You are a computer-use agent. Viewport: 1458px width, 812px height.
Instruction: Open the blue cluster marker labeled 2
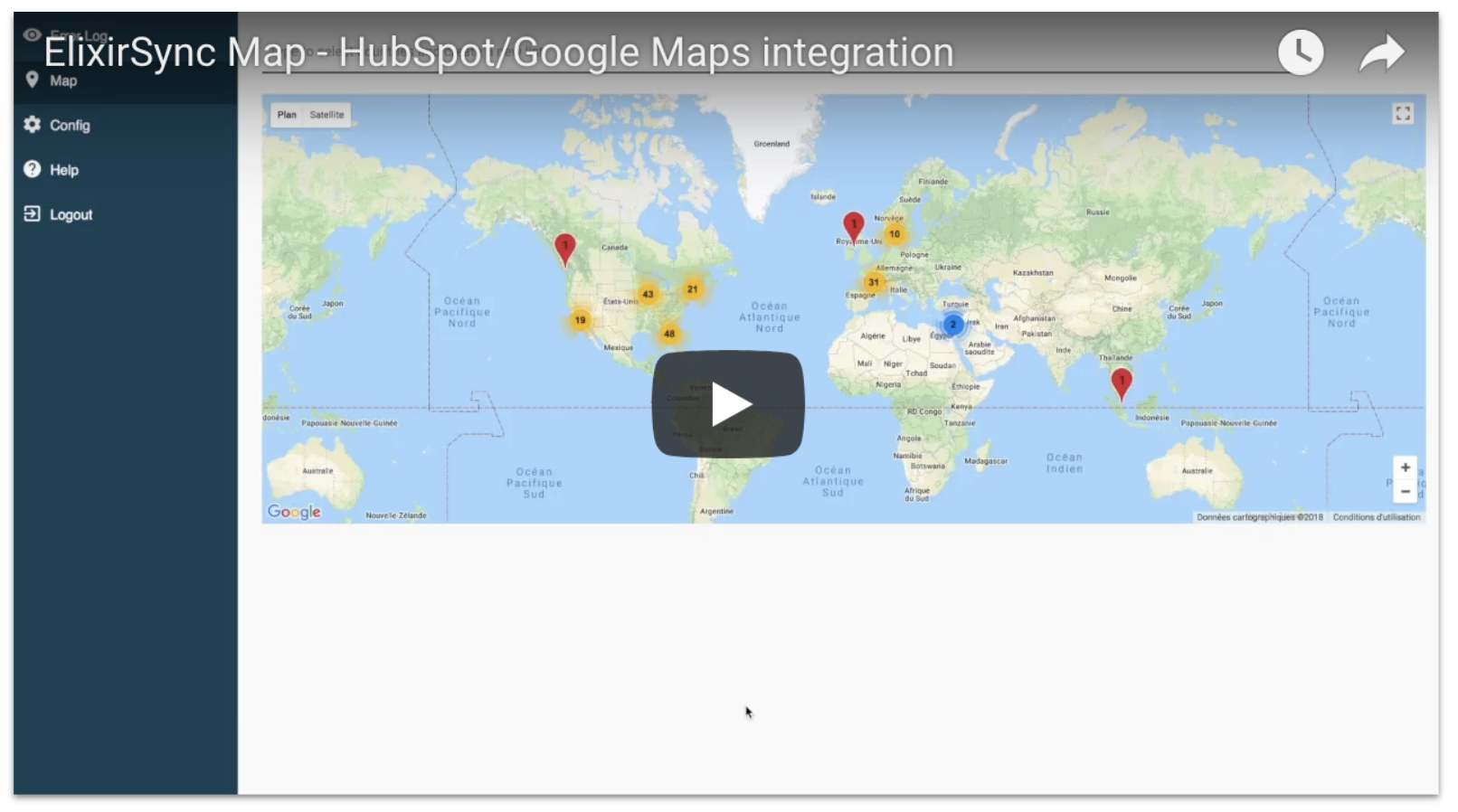click(x=952, y=325)
